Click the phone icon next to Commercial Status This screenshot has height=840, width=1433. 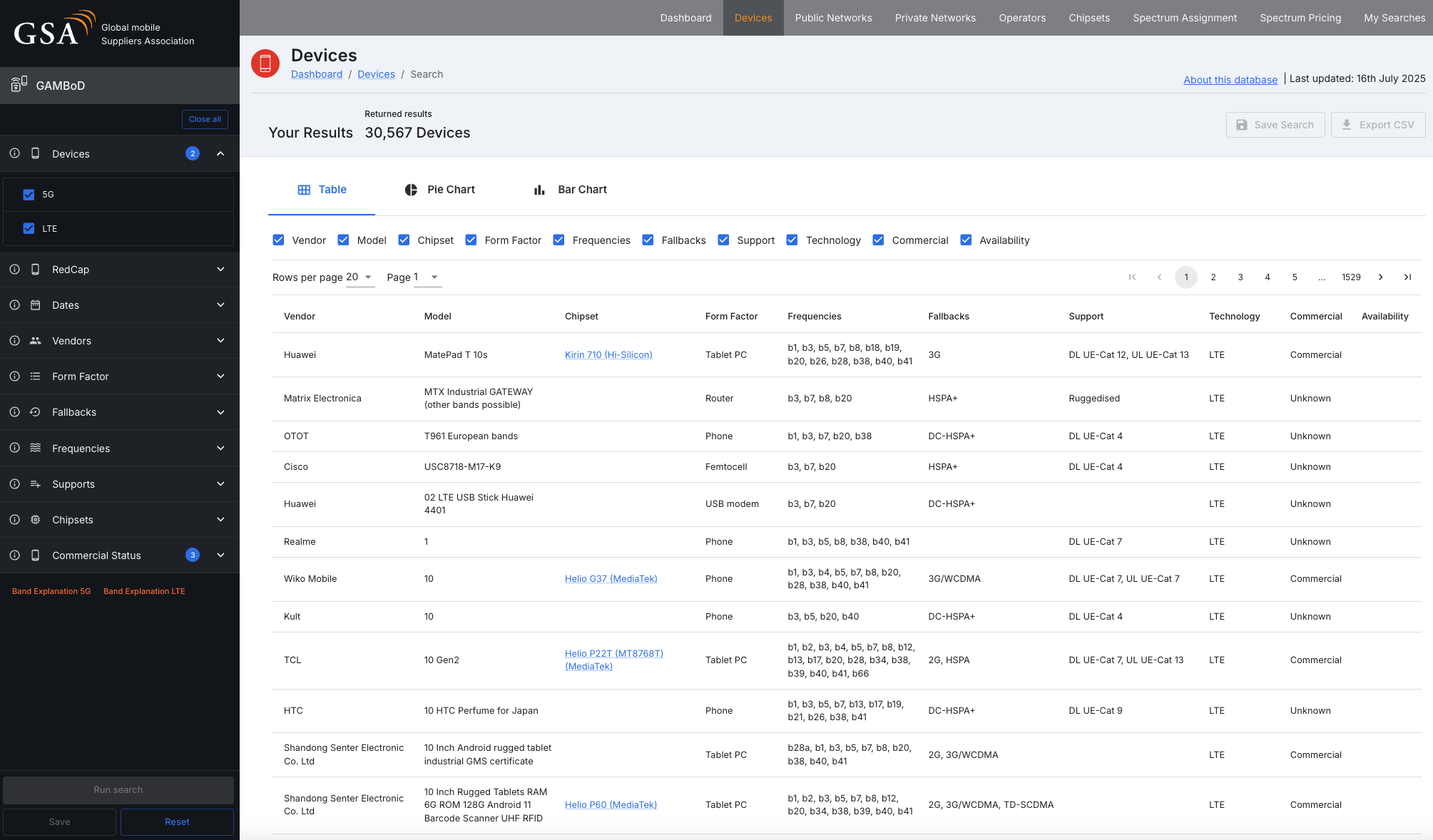click(x=35, y=555)
